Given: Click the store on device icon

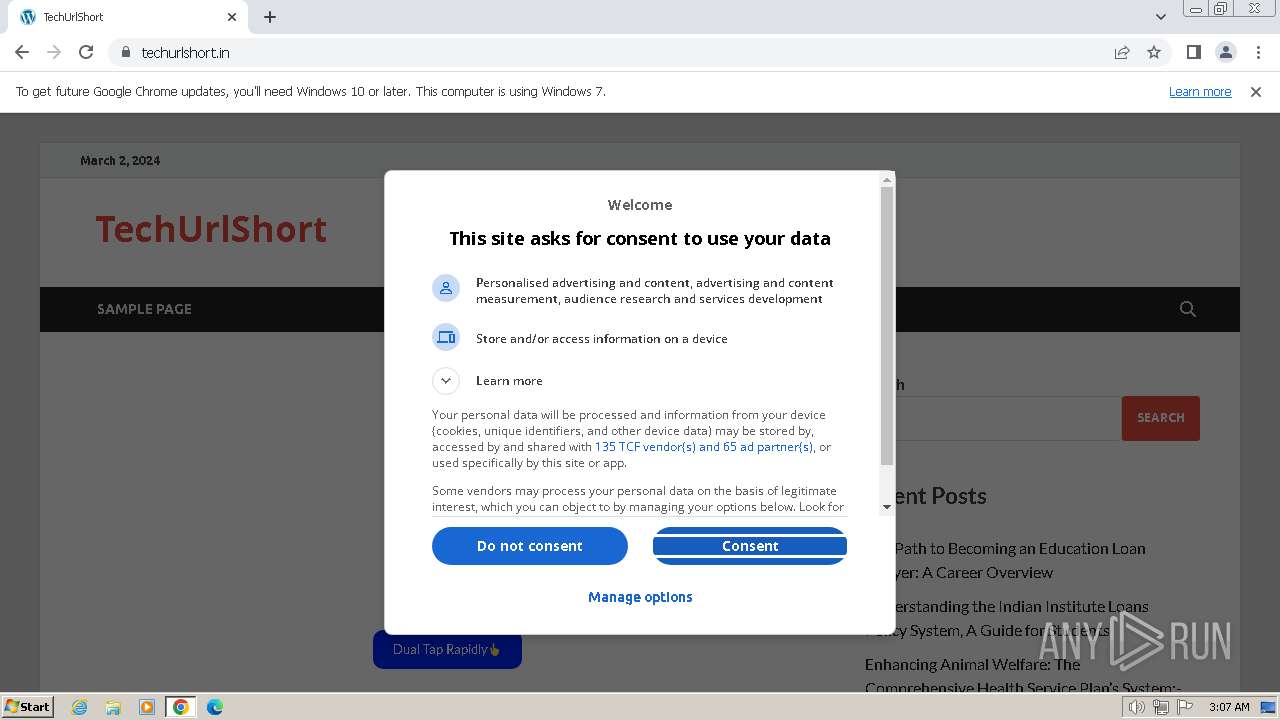Looking at the screenshot, I should click(x=446, y=337).
